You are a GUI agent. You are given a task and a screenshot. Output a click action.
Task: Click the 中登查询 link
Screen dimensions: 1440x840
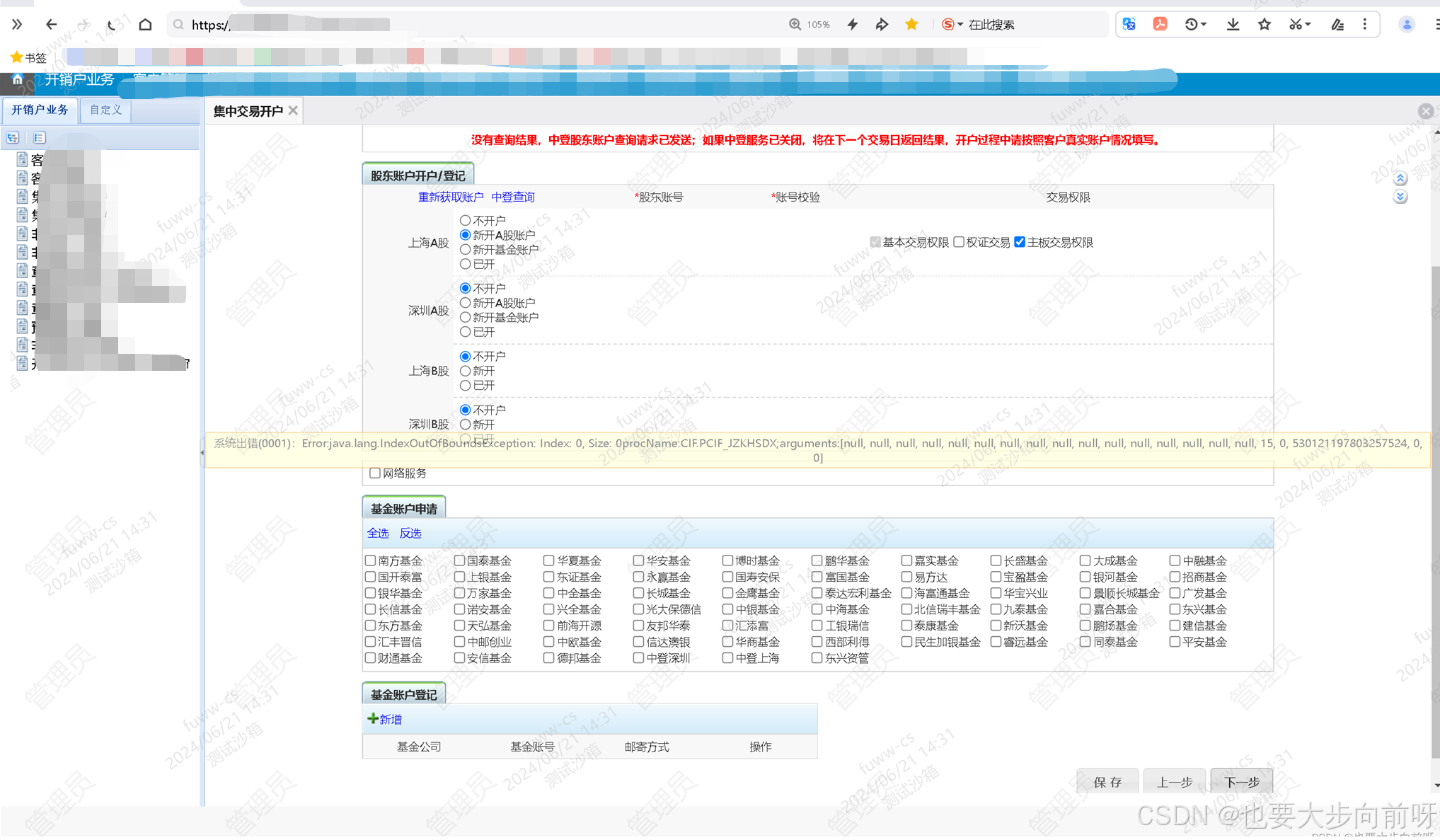coord(512,197)
